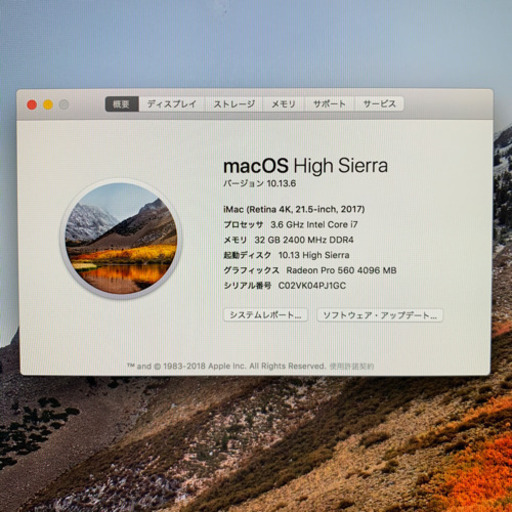Screen dimensions: 512x512
Task: Click the disabled gray zoom button
Action: click(x=64, y=105)
